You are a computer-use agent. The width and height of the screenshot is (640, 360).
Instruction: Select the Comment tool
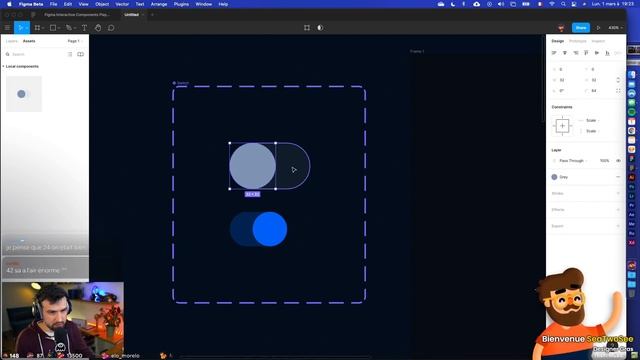(111, 28)
